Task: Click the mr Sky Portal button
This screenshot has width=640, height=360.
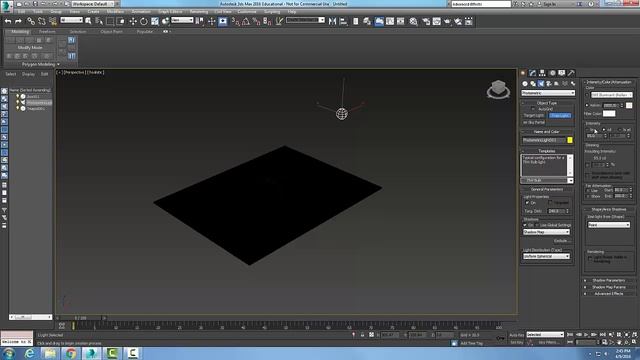Action: point(534,122)
